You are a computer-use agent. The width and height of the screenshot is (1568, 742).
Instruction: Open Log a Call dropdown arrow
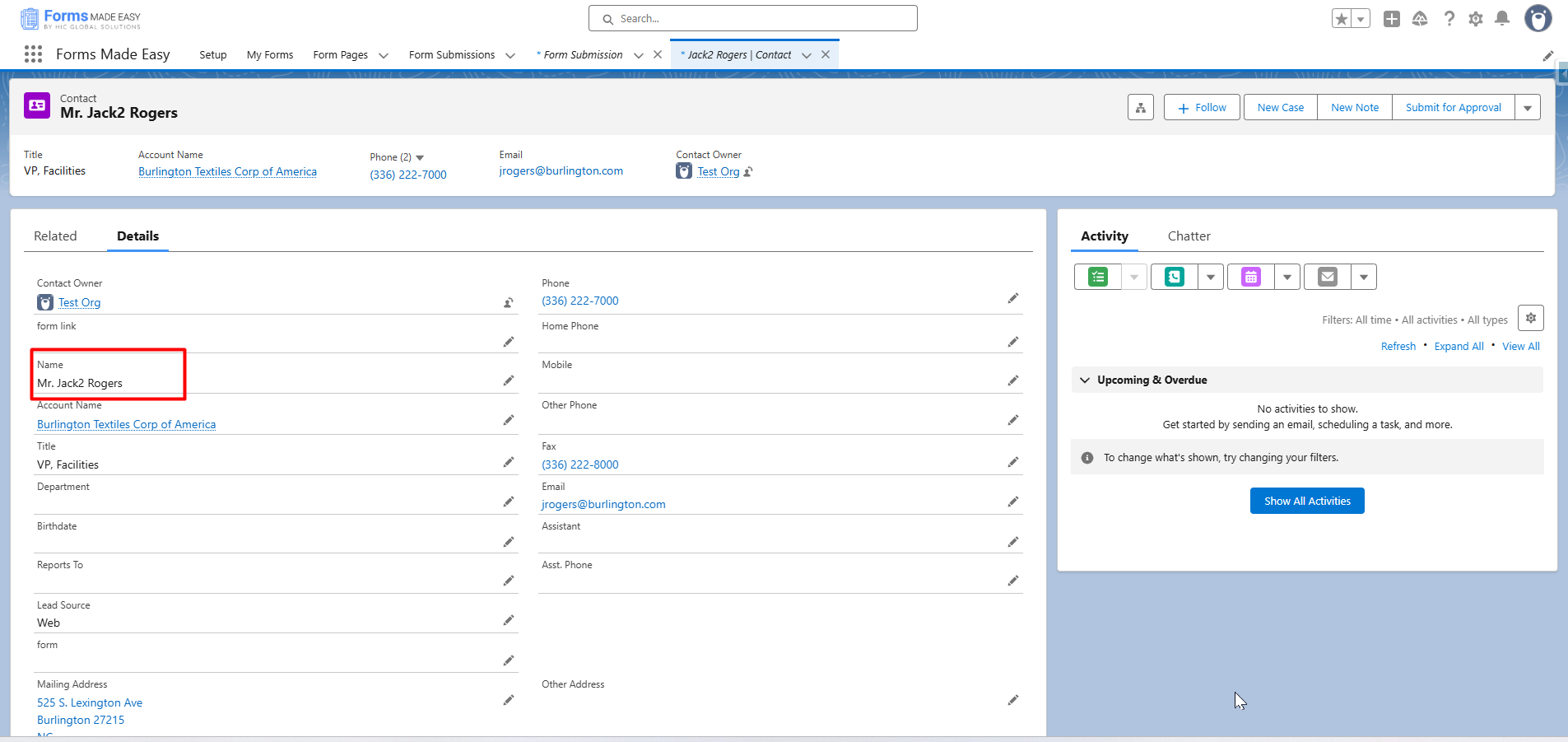[x=1211, y=277]
